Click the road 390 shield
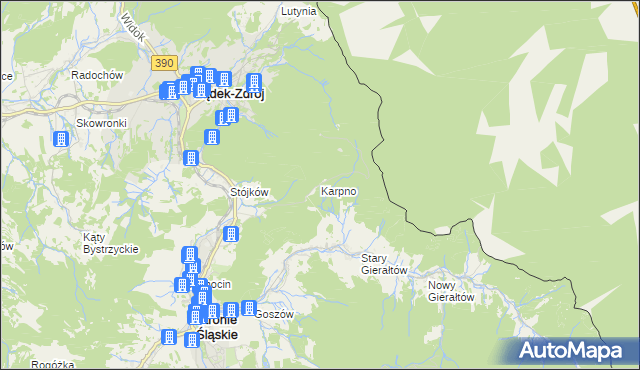Screen dimensions: 640x370 pos(164,63)
